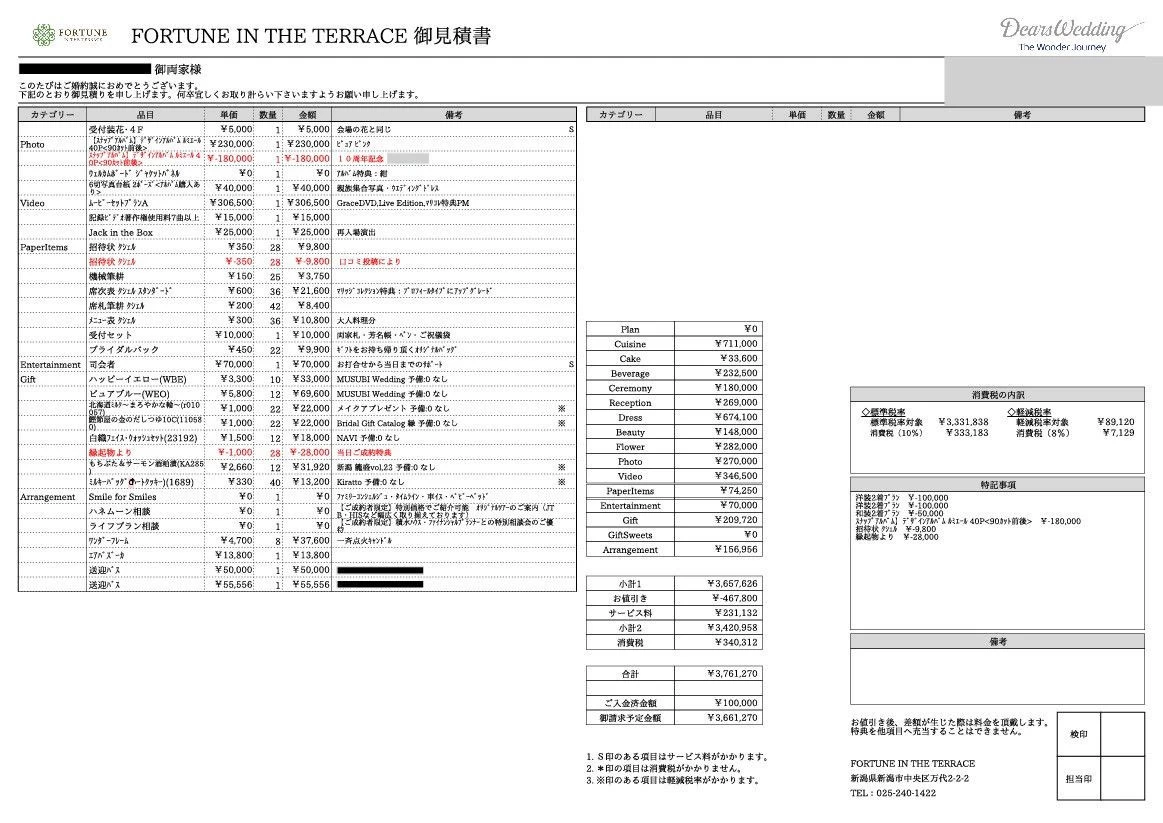Image resolution: width=1163 pixels, height=823 pixels.
Task: Click the '担当印' stamp box
Action: (x=1078, y=779)
